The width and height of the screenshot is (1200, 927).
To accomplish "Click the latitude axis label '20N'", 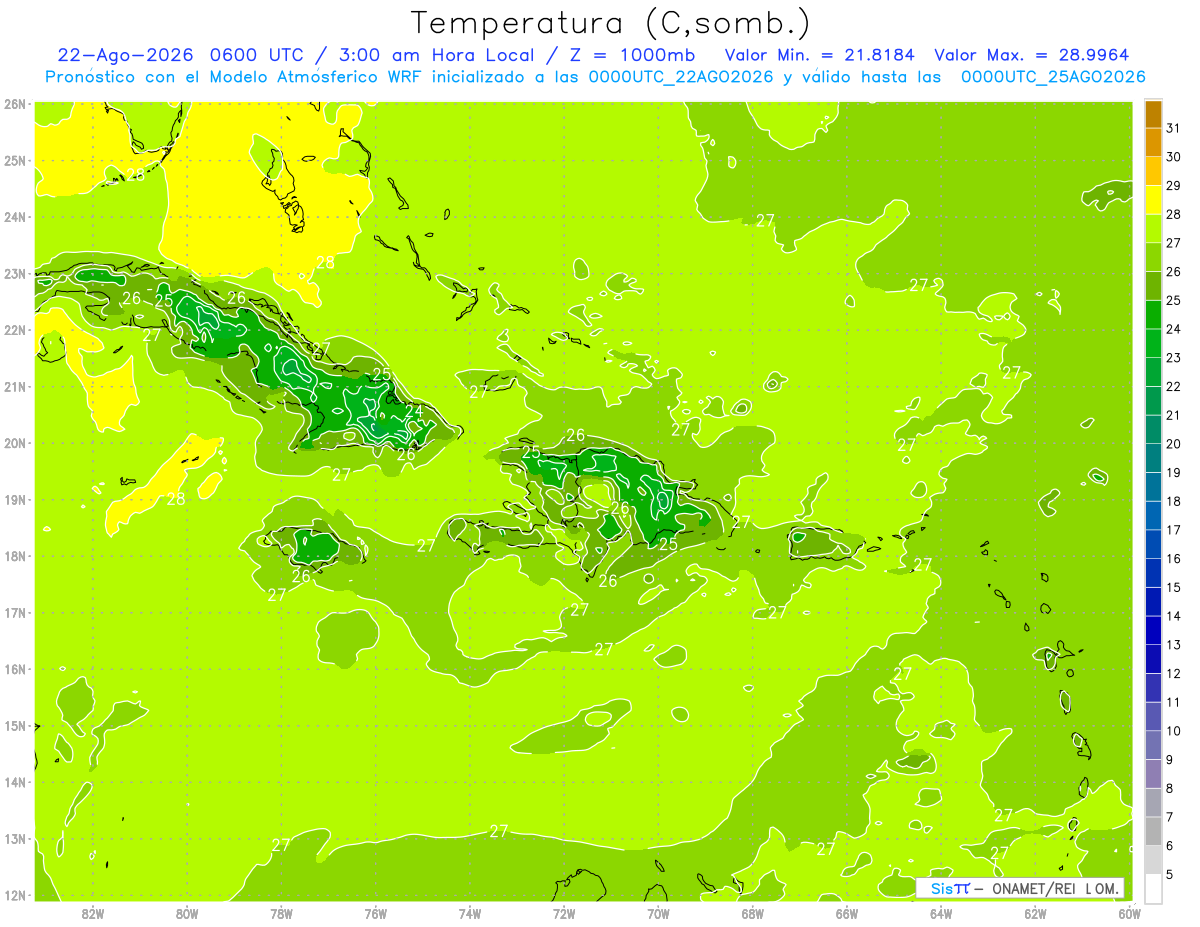I will [15, 443].
